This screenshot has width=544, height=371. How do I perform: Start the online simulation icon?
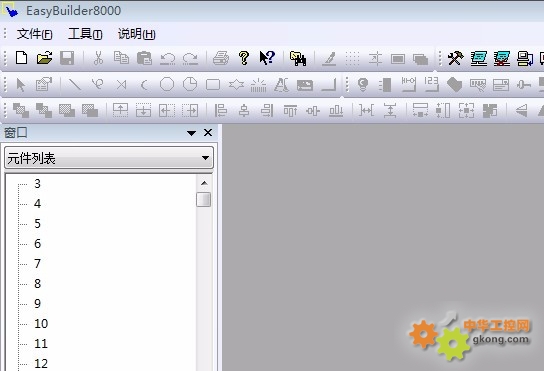502,58
